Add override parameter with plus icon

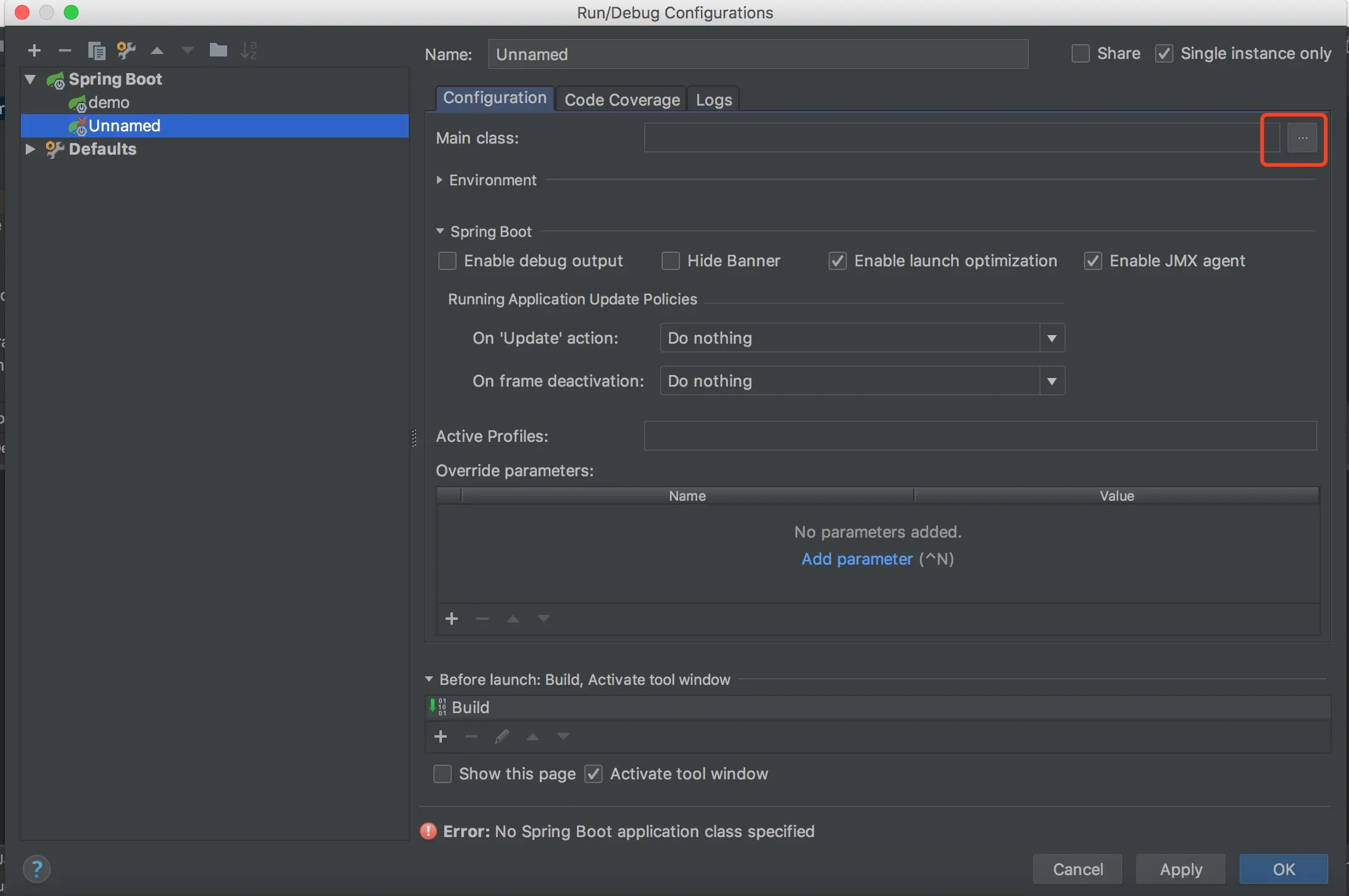452,619
